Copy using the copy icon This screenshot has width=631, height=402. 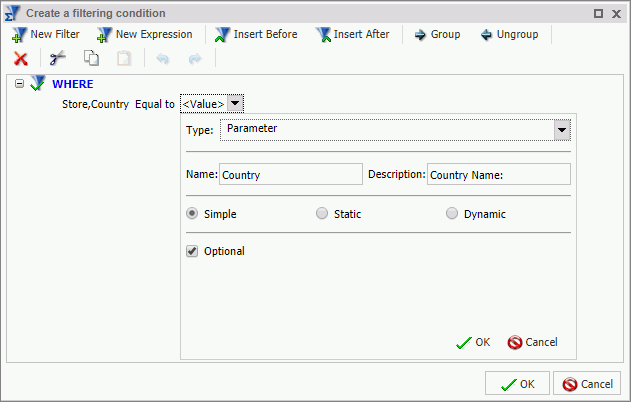(x=91, y=58)
